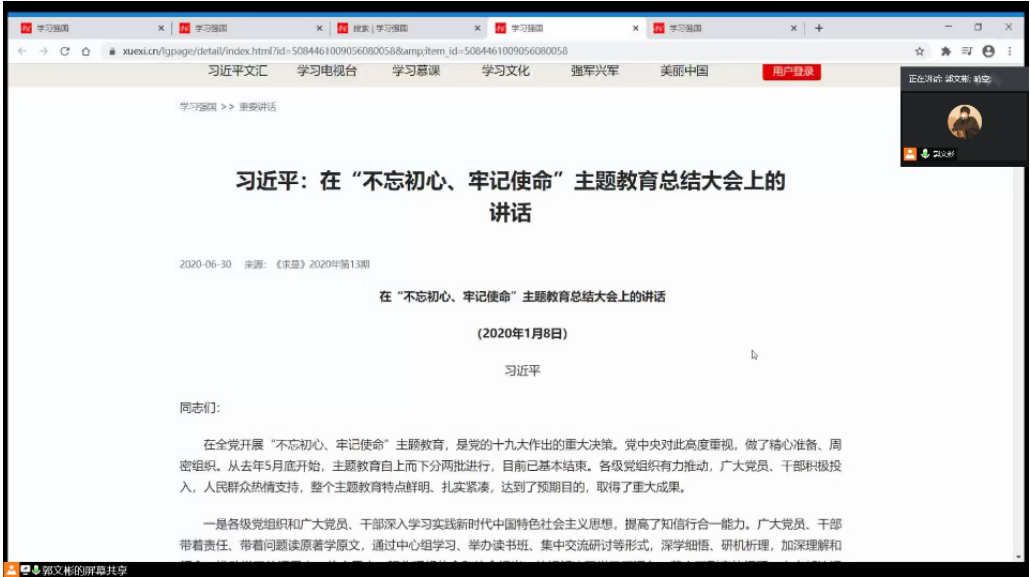Switch to the 搜索 | 学习强国 tab
Screen dimensions: 1031x577
coord(400,28)
